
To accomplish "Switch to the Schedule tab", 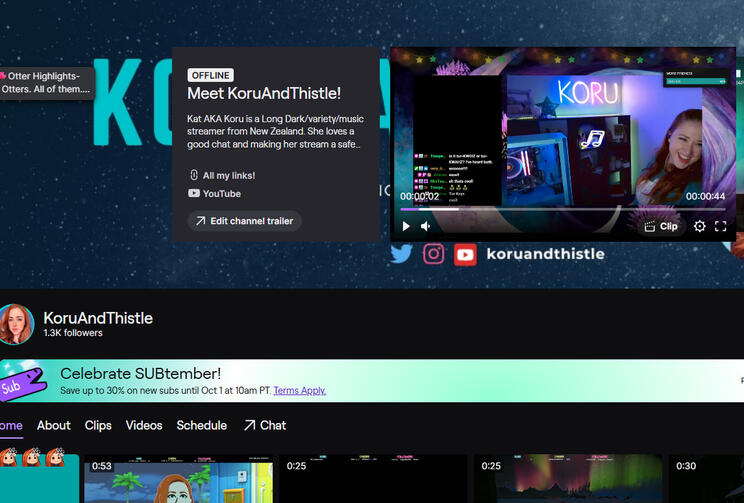I will pyautogui.click(x=202, y=426).
